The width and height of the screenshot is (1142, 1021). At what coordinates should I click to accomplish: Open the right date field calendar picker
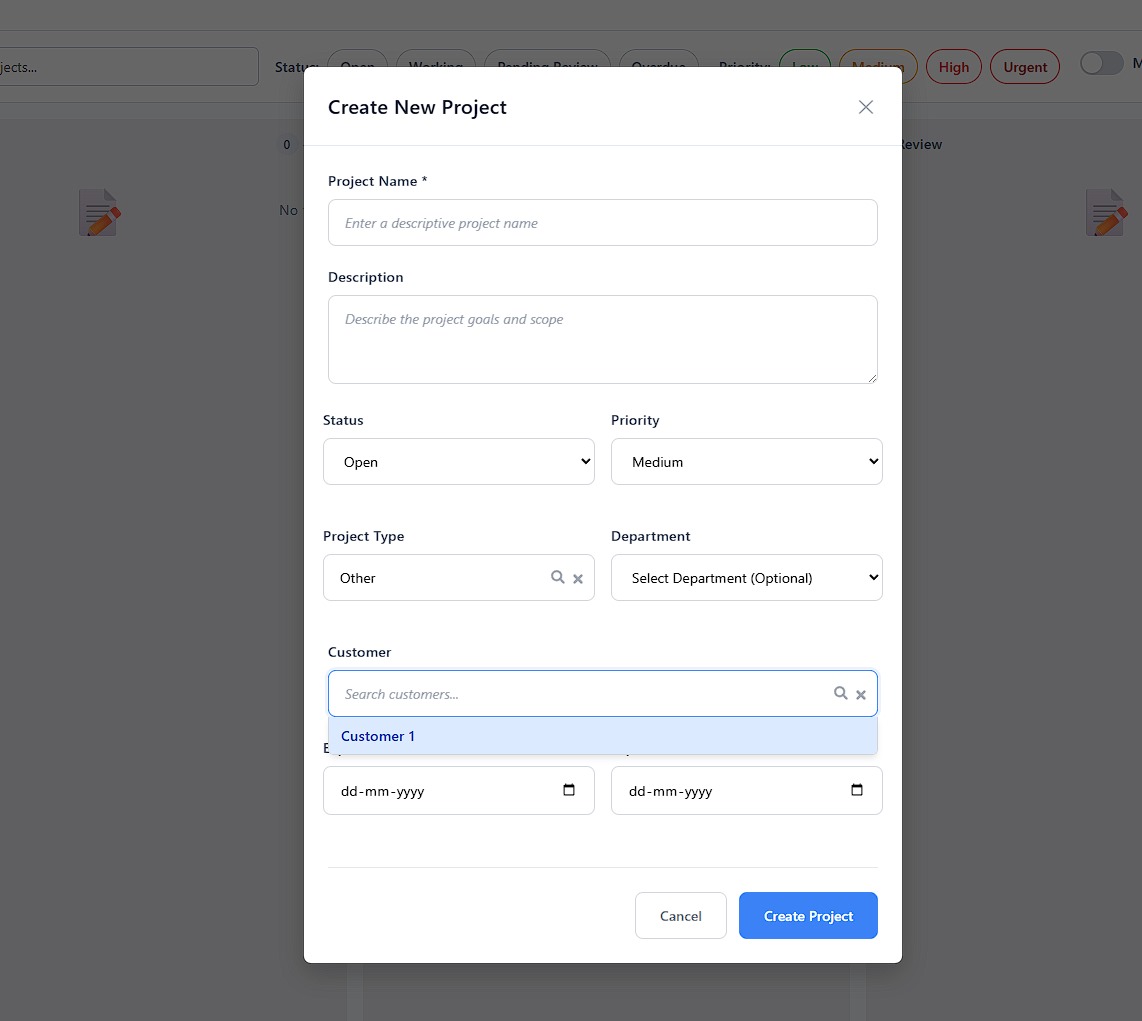tap(856, 790)
